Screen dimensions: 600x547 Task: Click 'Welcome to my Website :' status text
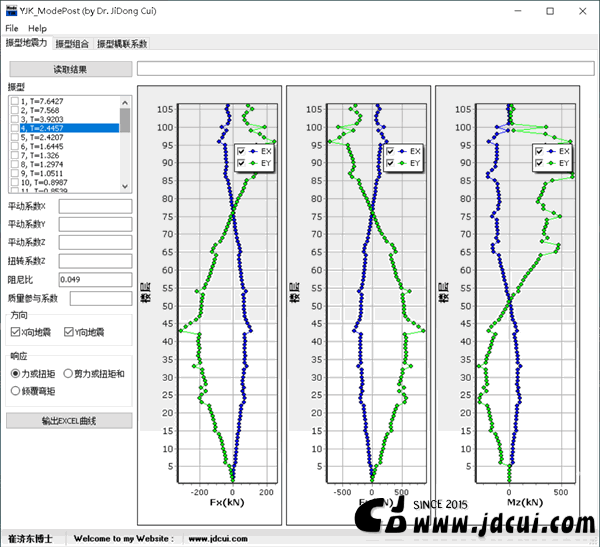pos(124,539)
